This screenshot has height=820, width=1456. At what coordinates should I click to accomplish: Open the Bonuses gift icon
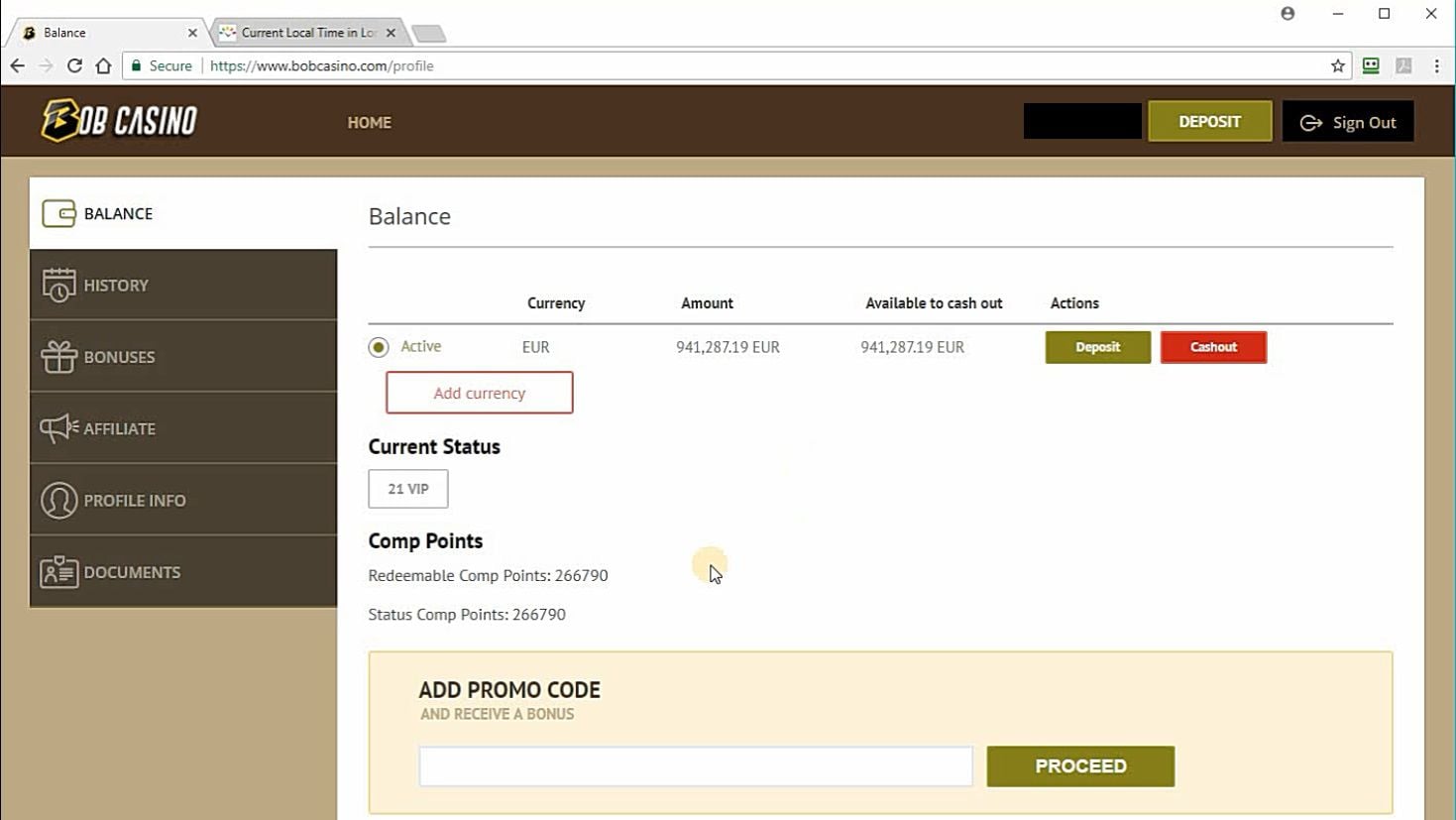pyautogui.click(x=58, y=357)
